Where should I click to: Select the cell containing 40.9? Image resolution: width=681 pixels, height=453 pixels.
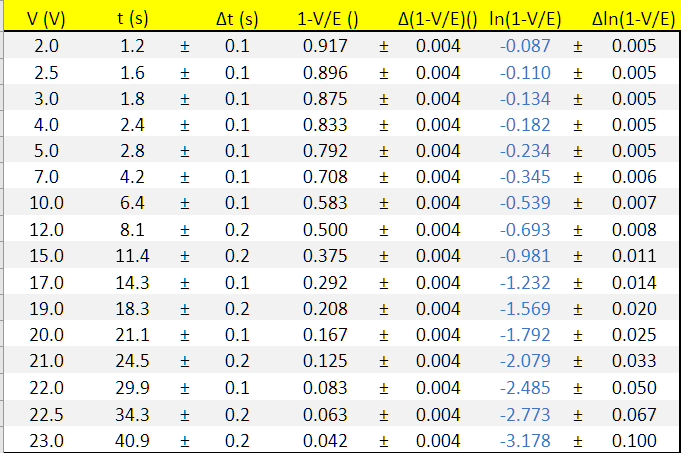132,440
